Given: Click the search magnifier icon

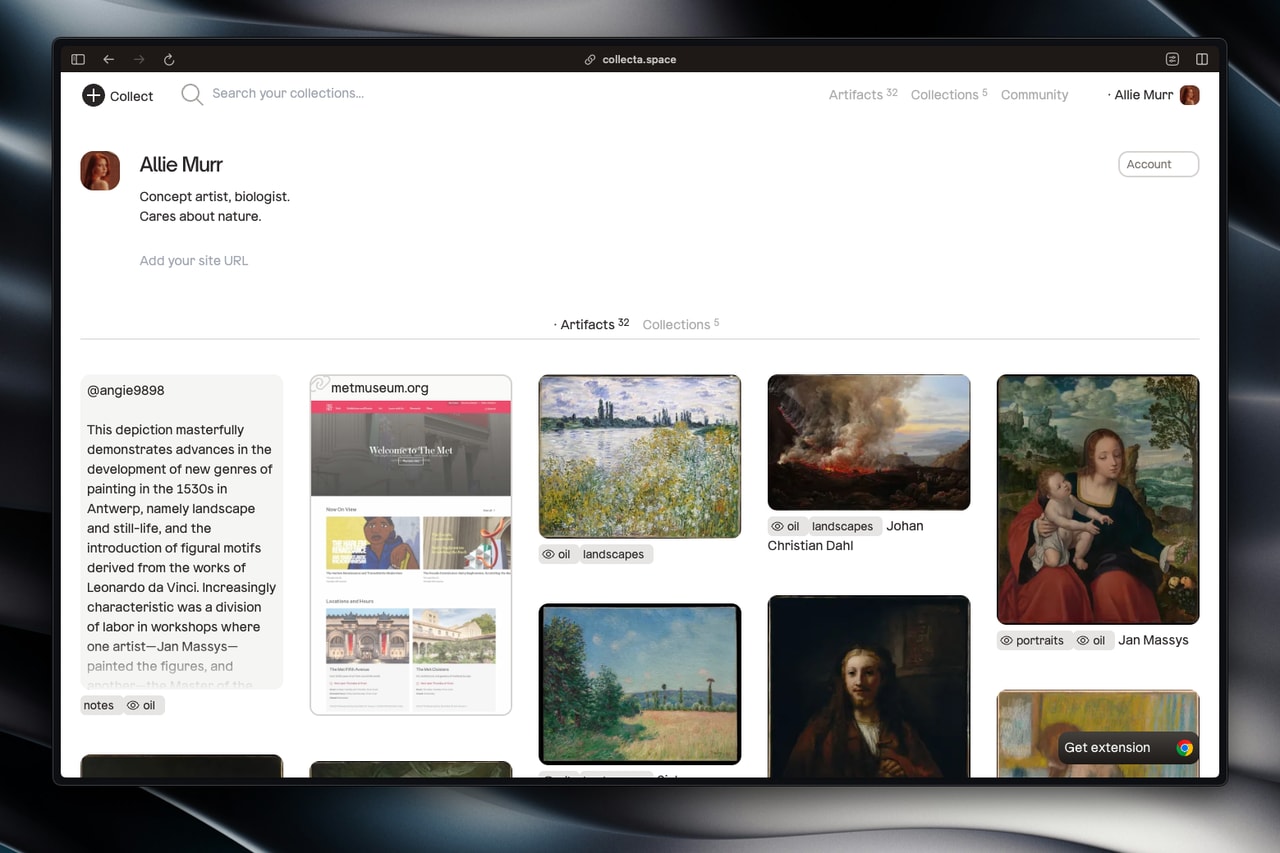Looking at the screenshot, I should click(191, 94).
